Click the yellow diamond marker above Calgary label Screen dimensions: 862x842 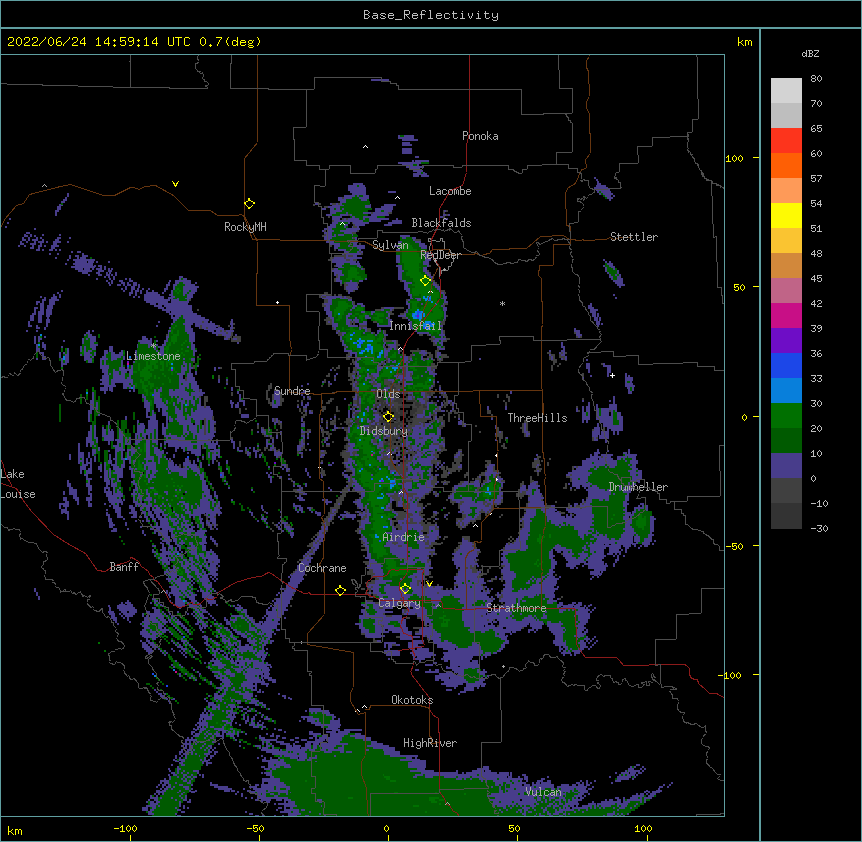[x=405, y=589]
